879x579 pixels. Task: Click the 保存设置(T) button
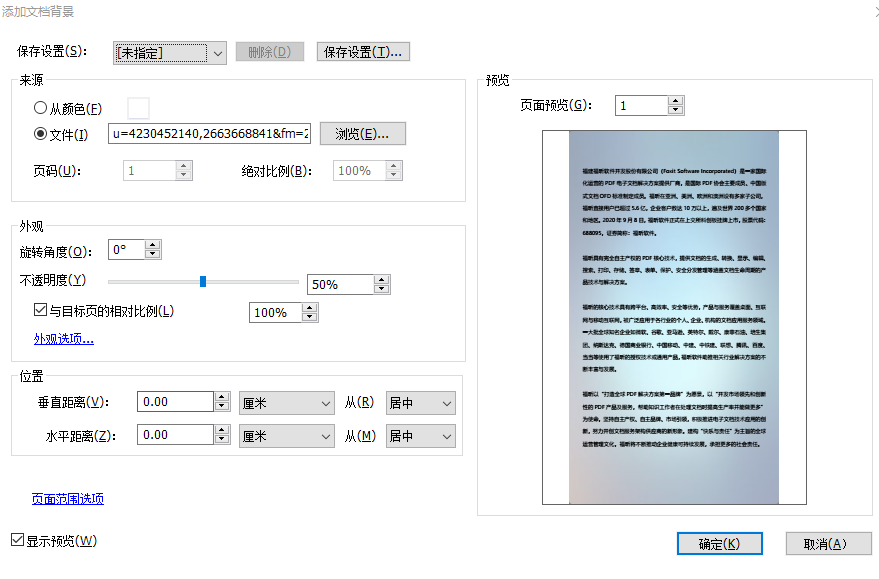[x=364, y=50]
